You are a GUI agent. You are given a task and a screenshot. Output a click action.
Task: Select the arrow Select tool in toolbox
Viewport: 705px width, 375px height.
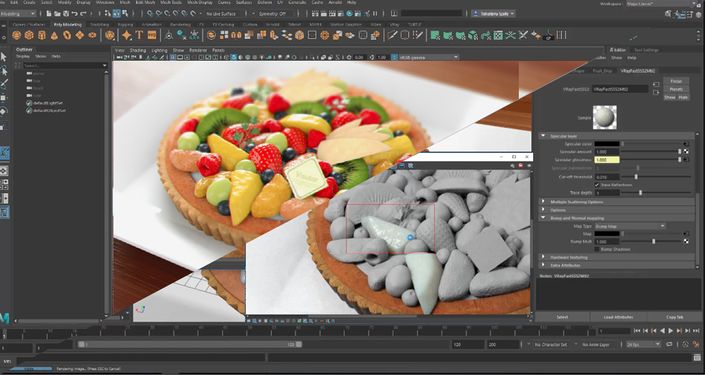click(x=4, y=57)
